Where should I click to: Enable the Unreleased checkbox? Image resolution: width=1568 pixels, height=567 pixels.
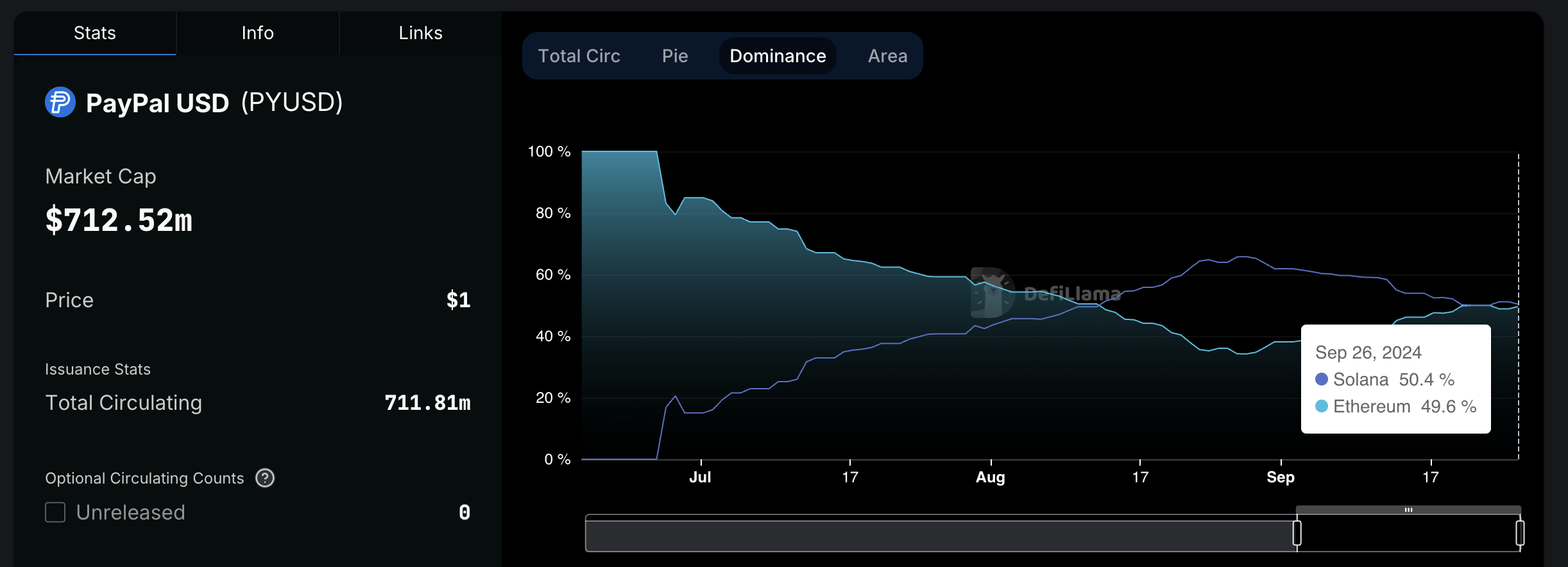click(55, 512)
